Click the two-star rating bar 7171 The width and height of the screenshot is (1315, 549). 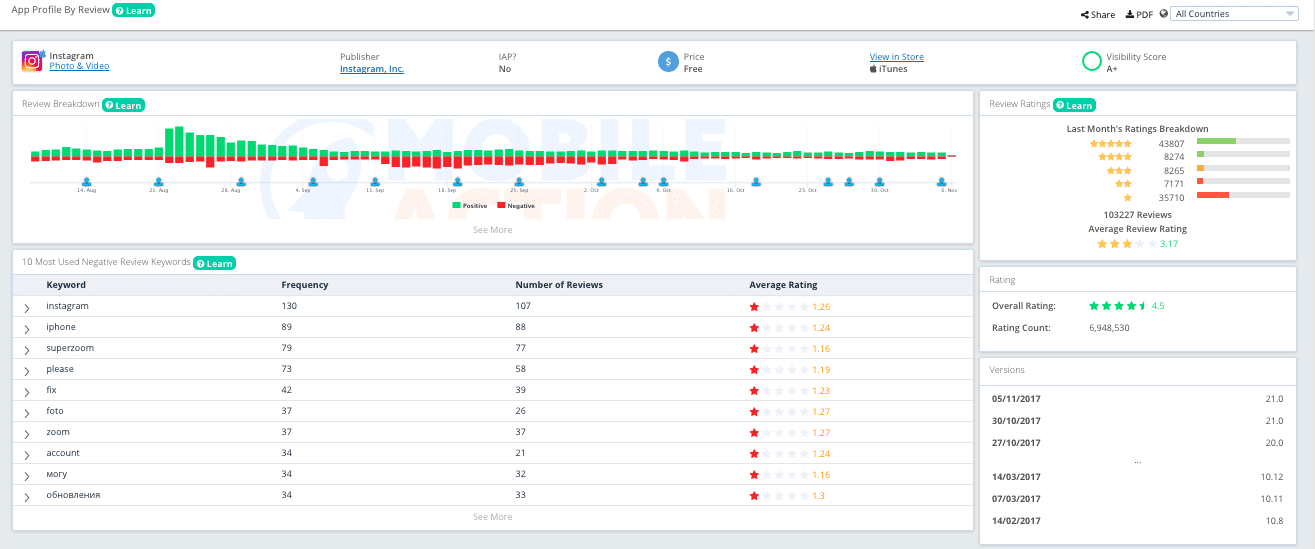tap(1243, 182)
